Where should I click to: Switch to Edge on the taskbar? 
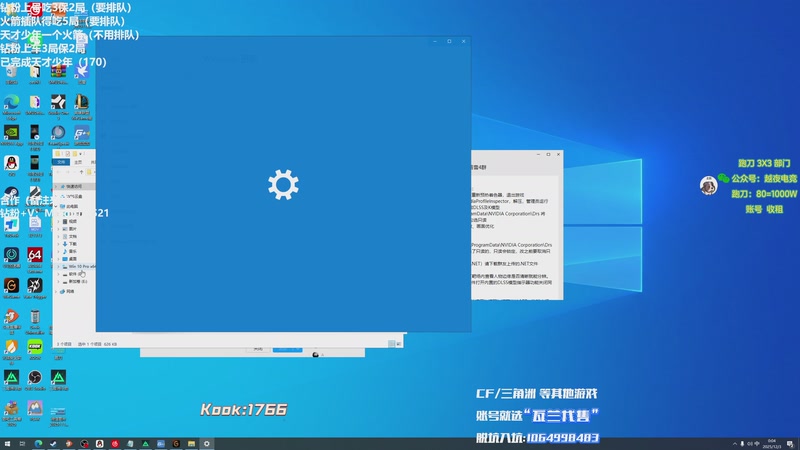(38, 444)
